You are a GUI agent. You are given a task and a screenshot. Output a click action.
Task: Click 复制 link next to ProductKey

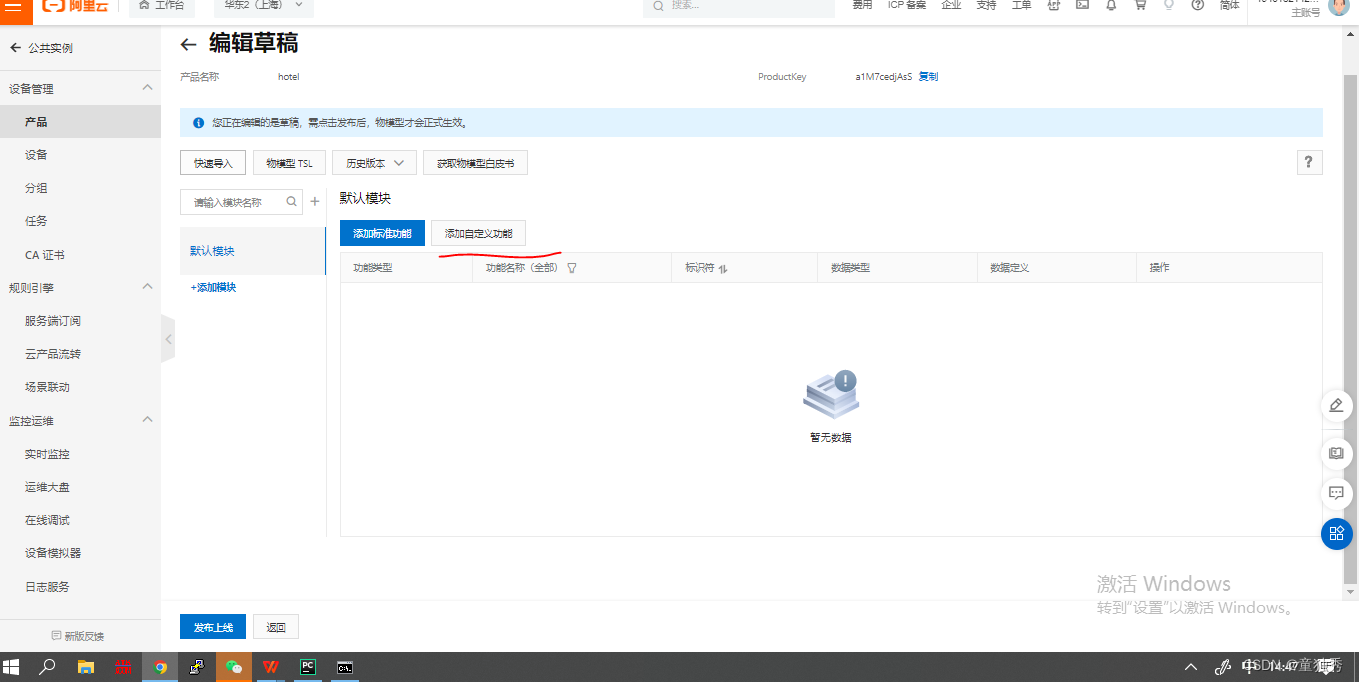[928, 76]
